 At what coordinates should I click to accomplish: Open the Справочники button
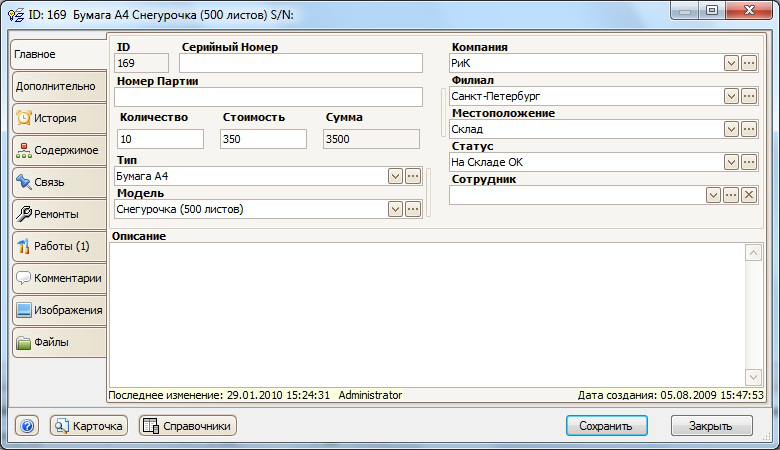tap(188, 426)
